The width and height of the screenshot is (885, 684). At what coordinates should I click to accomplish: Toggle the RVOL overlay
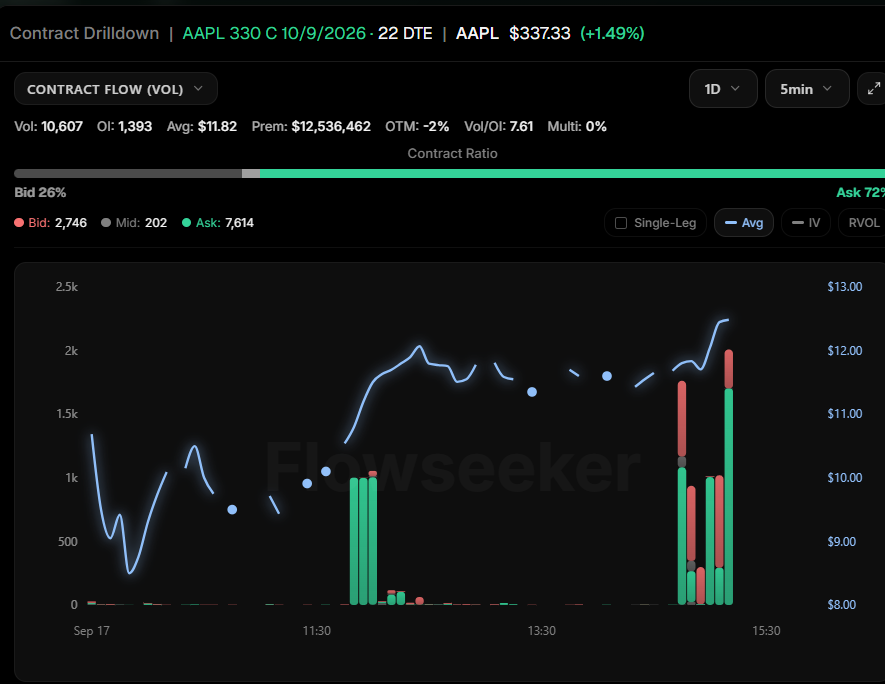point(864,223)
